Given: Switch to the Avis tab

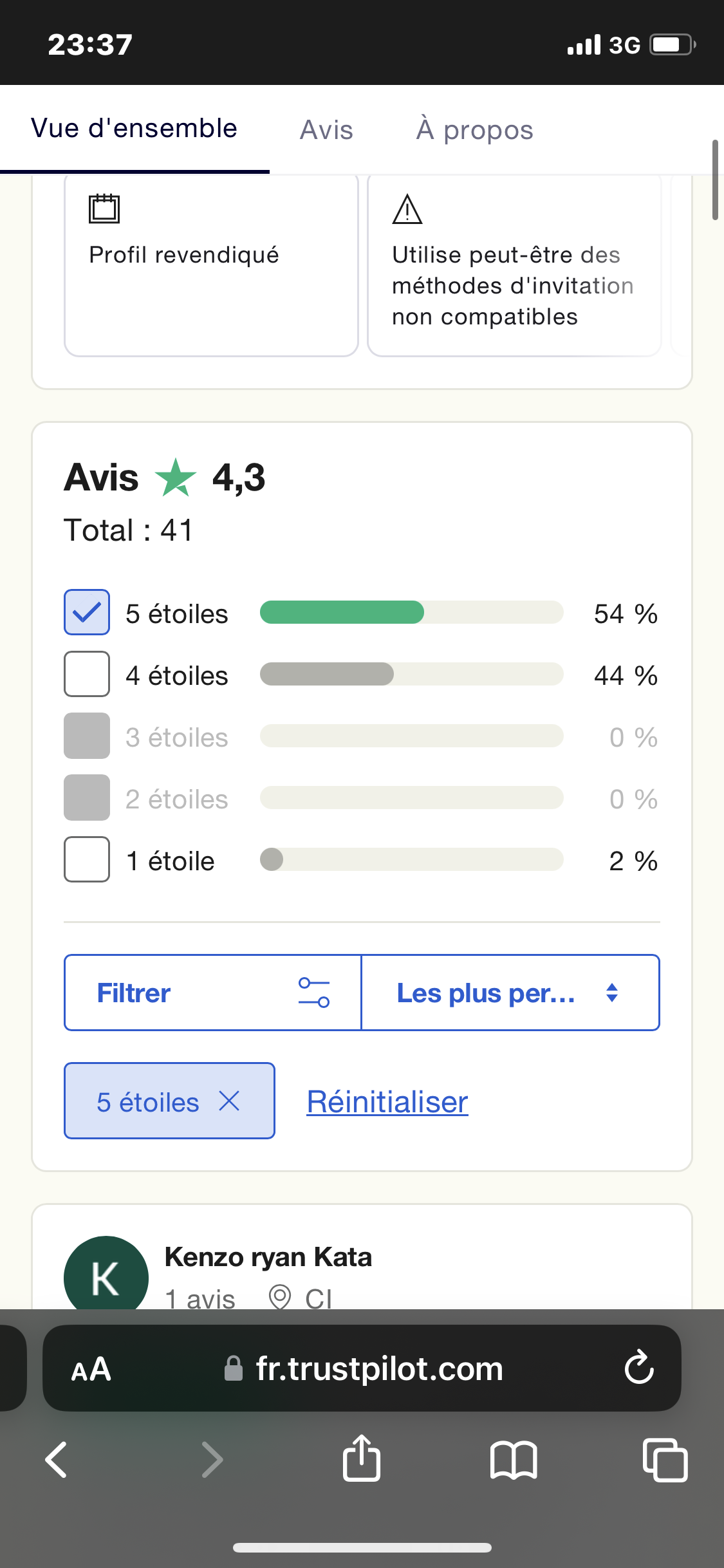Looking at the screenshot, I should point(326,130).
